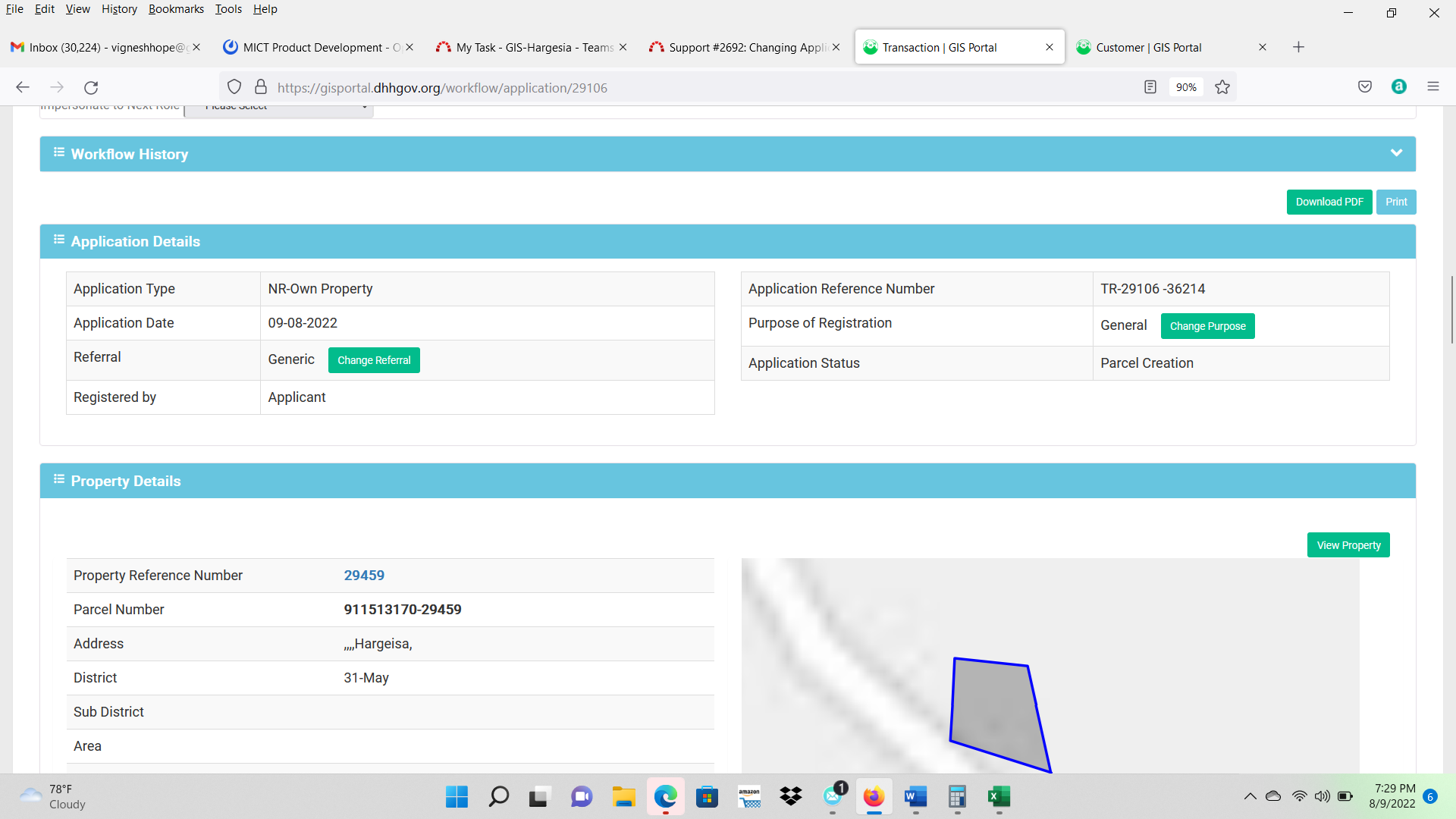Image resolution: width=1456 pixels, height=819 pixels.
Task: Open property reference link 29459
Action: point(364,576)
